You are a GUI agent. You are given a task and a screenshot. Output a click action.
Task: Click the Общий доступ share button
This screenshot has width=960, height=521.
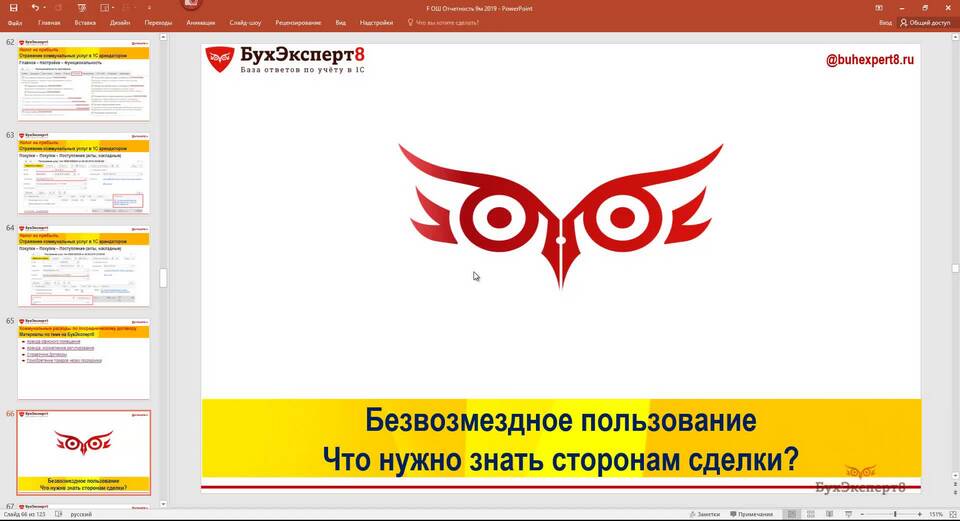coord(923,21)
